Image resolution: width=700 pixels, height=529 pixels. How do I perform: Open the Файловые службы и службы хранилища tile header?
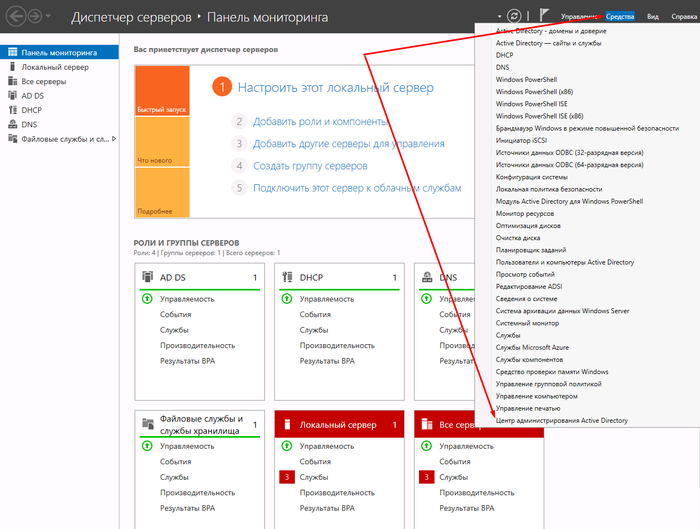click(x=200, y=424)
